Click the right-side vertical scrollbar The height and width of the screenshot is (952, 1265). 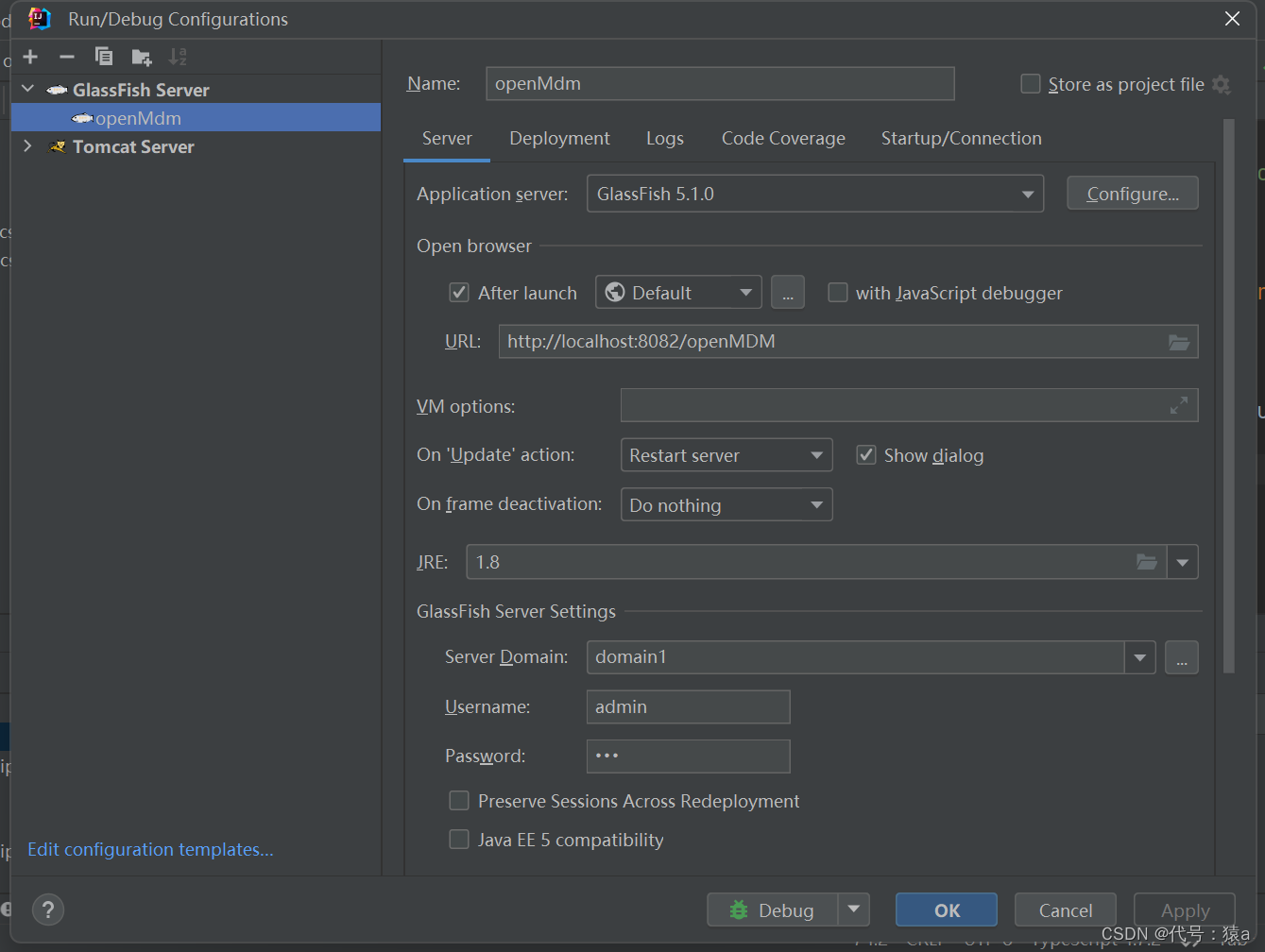coord(1228,397)
